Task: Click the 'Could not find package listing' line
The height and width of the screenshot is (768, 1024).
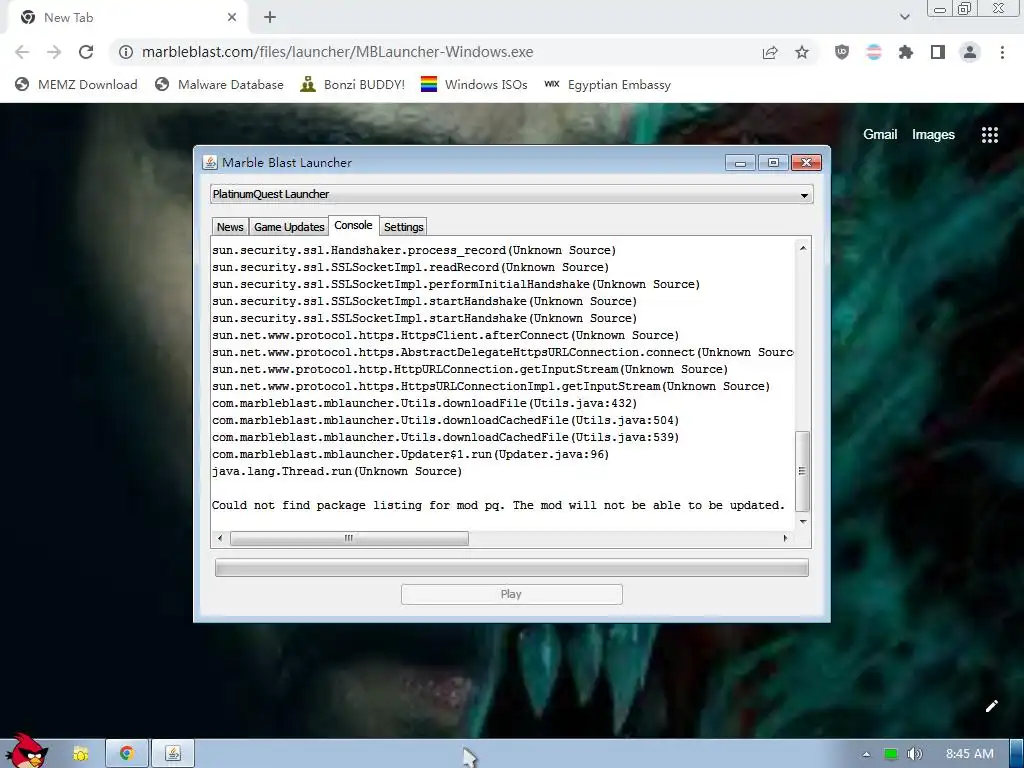Action: (498, 505)
